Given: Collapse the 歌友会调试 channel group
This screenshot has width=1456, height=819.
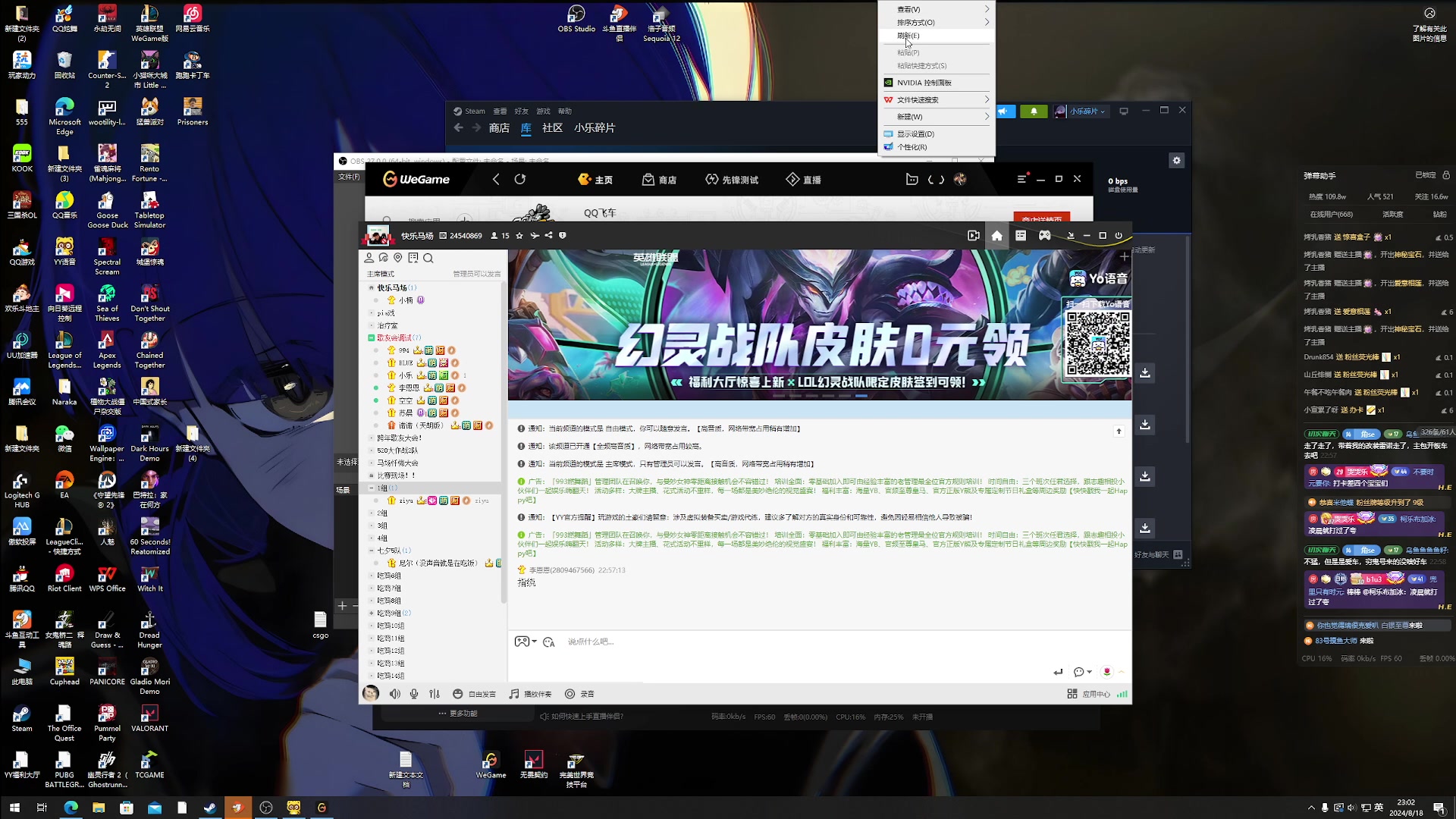Looking at the screenshot, I should click(x=371, y=338).
